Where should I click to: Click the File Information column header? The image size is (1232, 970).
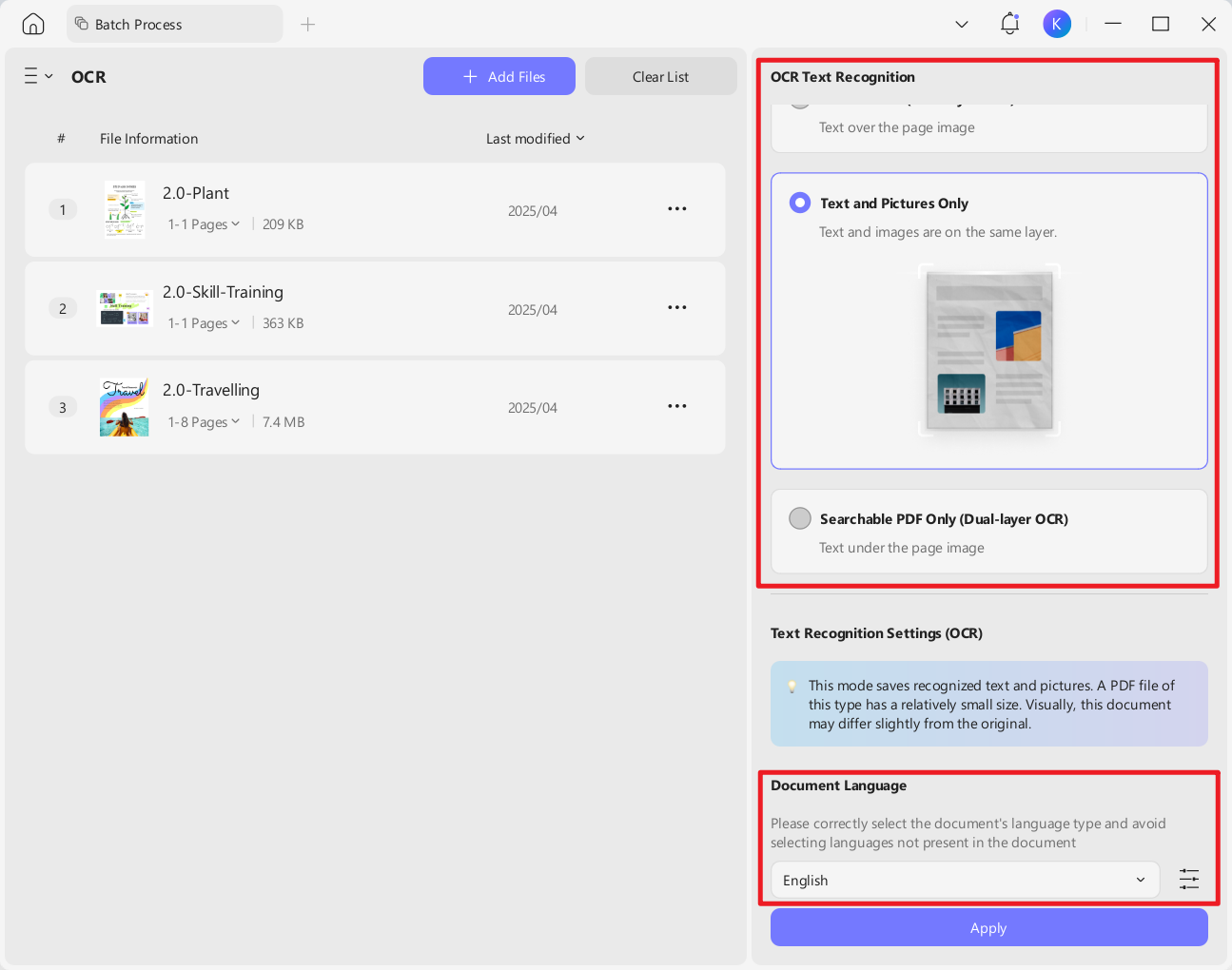[149, 139]
